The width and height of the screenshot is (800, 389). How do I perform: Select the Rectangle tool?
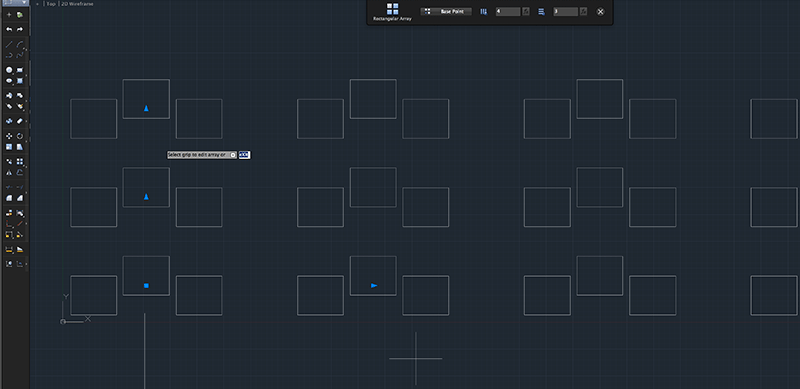pos(19,69)
